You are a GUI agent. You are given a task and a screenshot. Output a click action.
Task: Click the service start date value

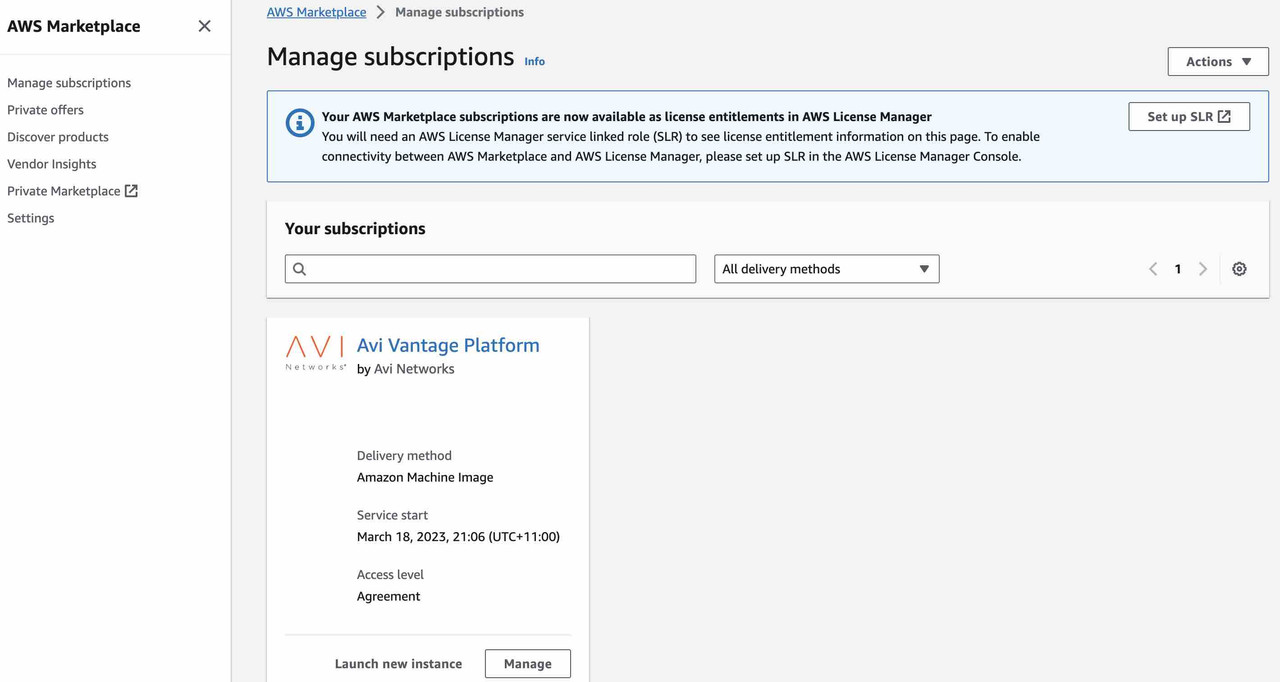click(x=458, y=537)
